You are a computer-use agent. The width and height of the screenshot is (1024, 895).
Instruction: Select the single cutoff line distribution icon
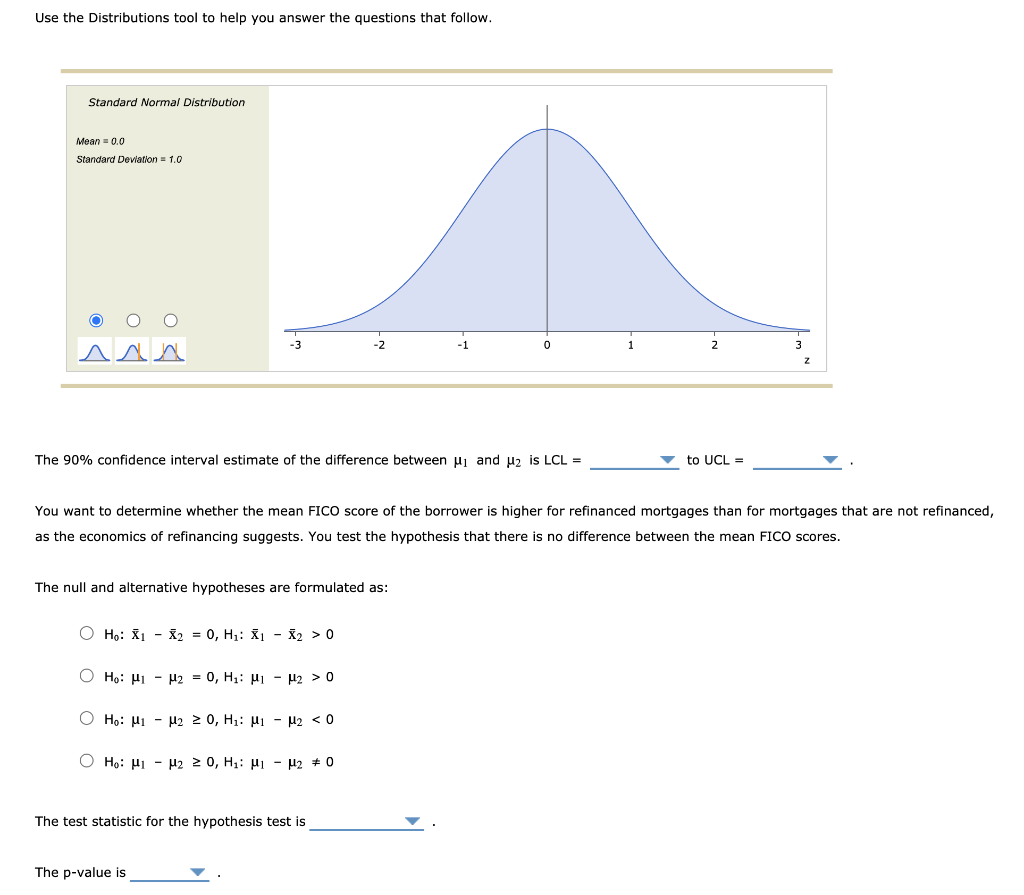tap(131, 349)
